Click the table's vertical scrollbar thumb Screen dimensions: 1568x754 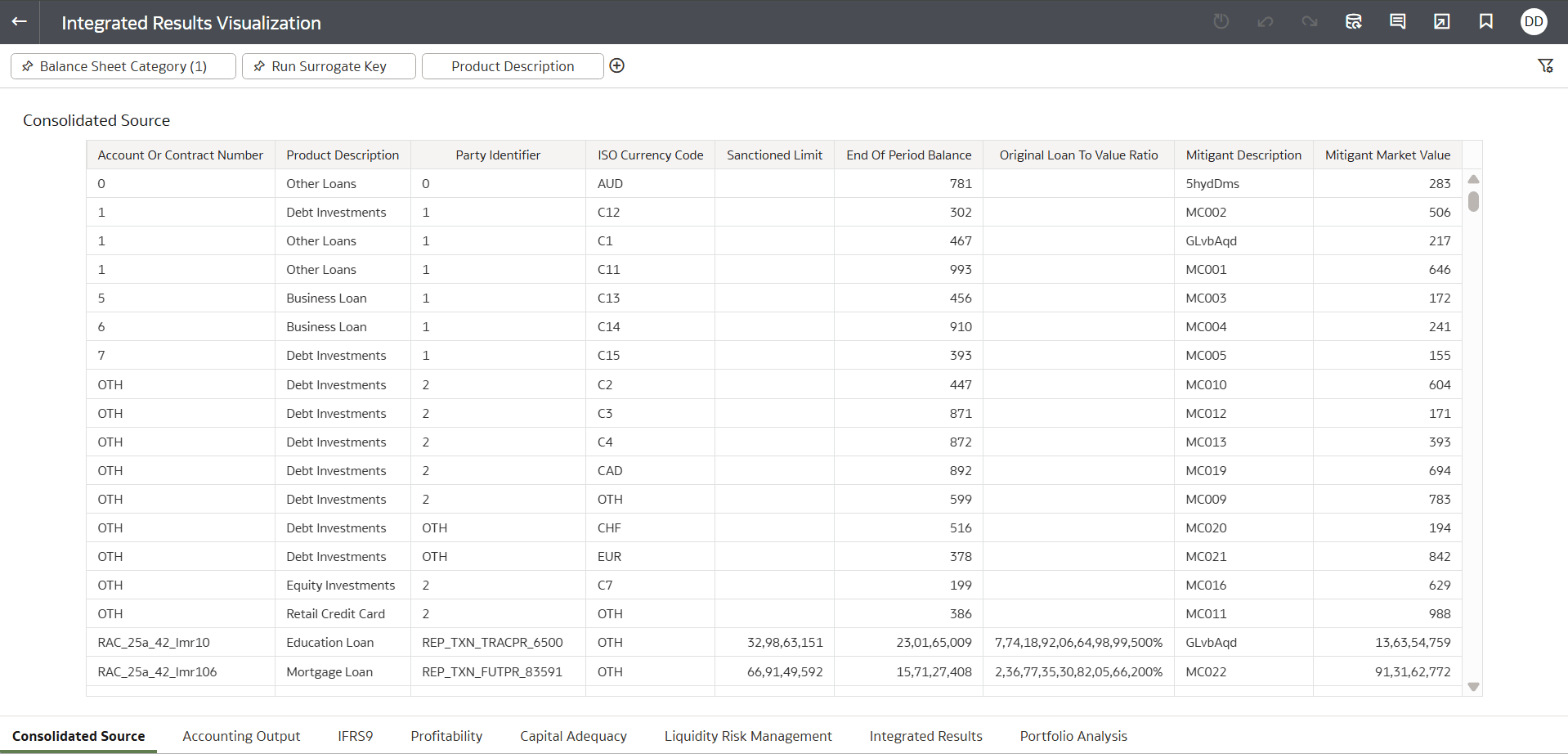tap(1473, 201)
